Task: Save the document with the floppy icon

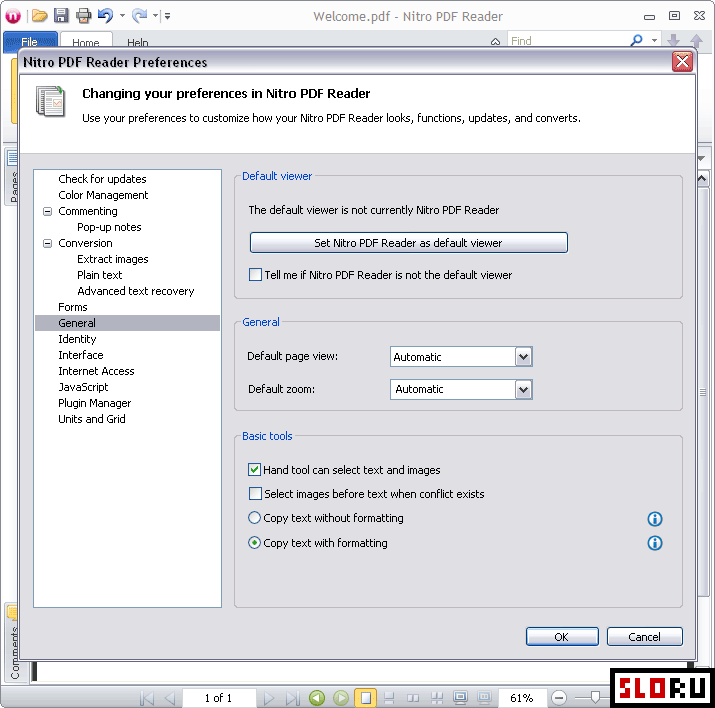Action: point(61,16)
